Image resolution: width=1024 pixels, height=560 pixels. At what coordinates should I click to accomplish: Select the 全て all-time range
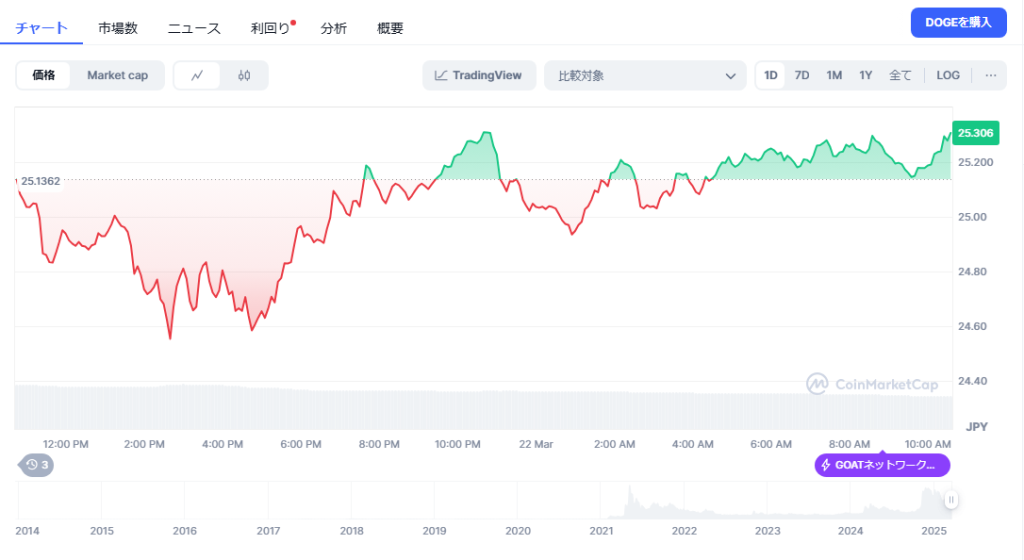pyautogui.click(x=900, y=75)
